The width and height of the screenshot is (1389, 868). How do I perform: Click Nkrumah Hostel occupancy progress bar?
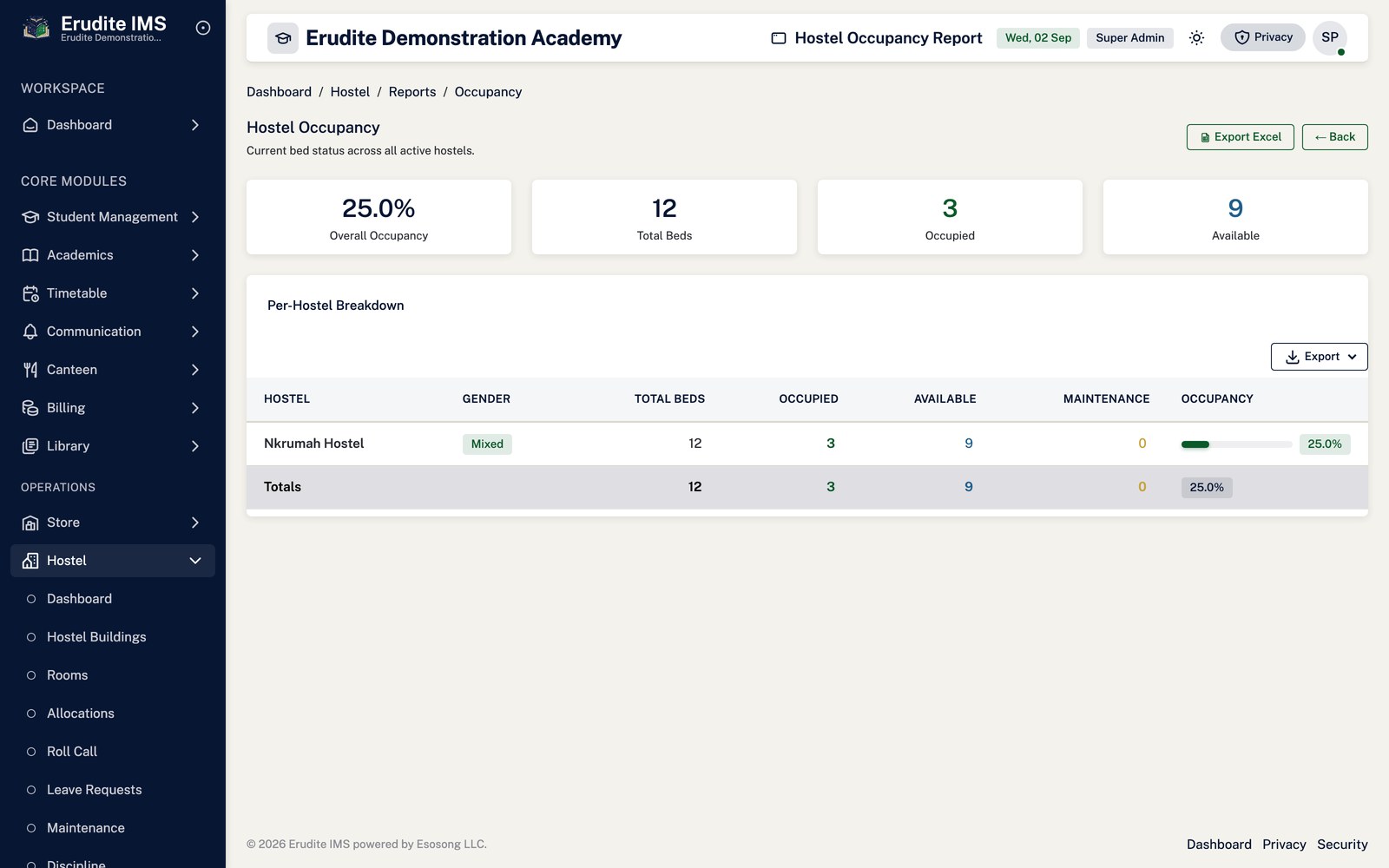coord(1236,444)
